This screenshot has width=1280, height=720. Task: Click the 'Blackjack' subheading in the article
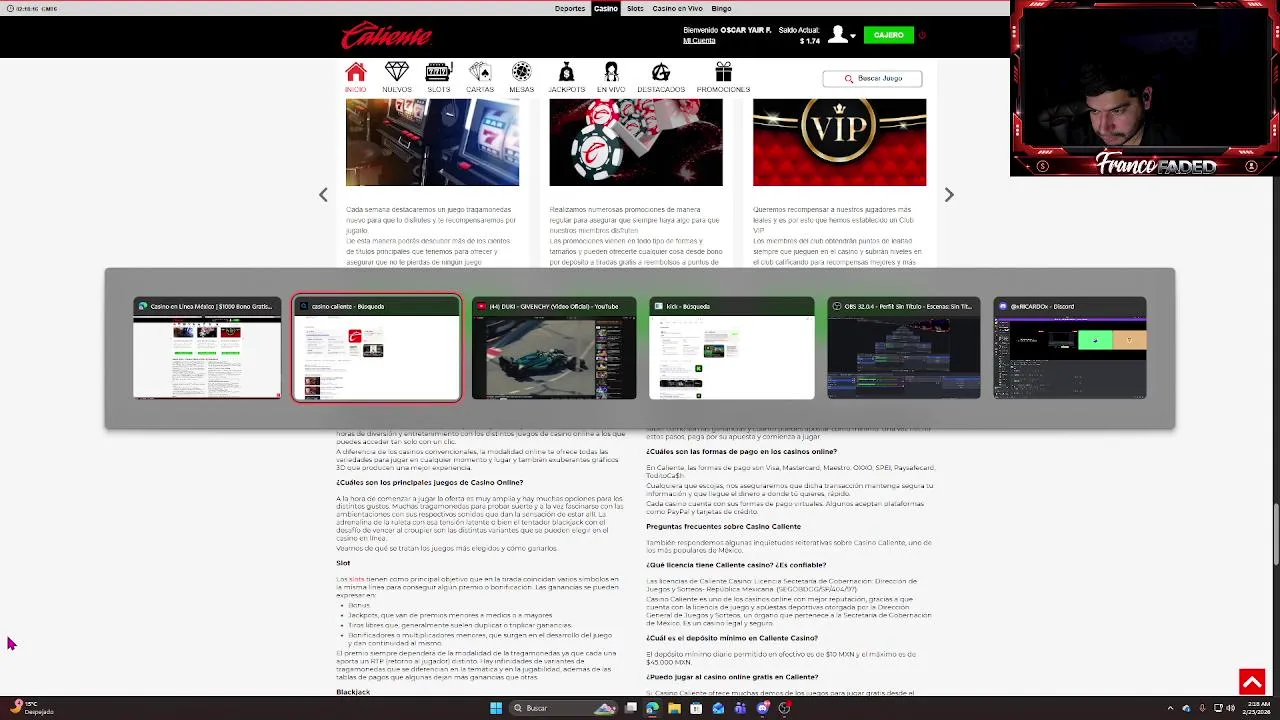pos(353,692)
